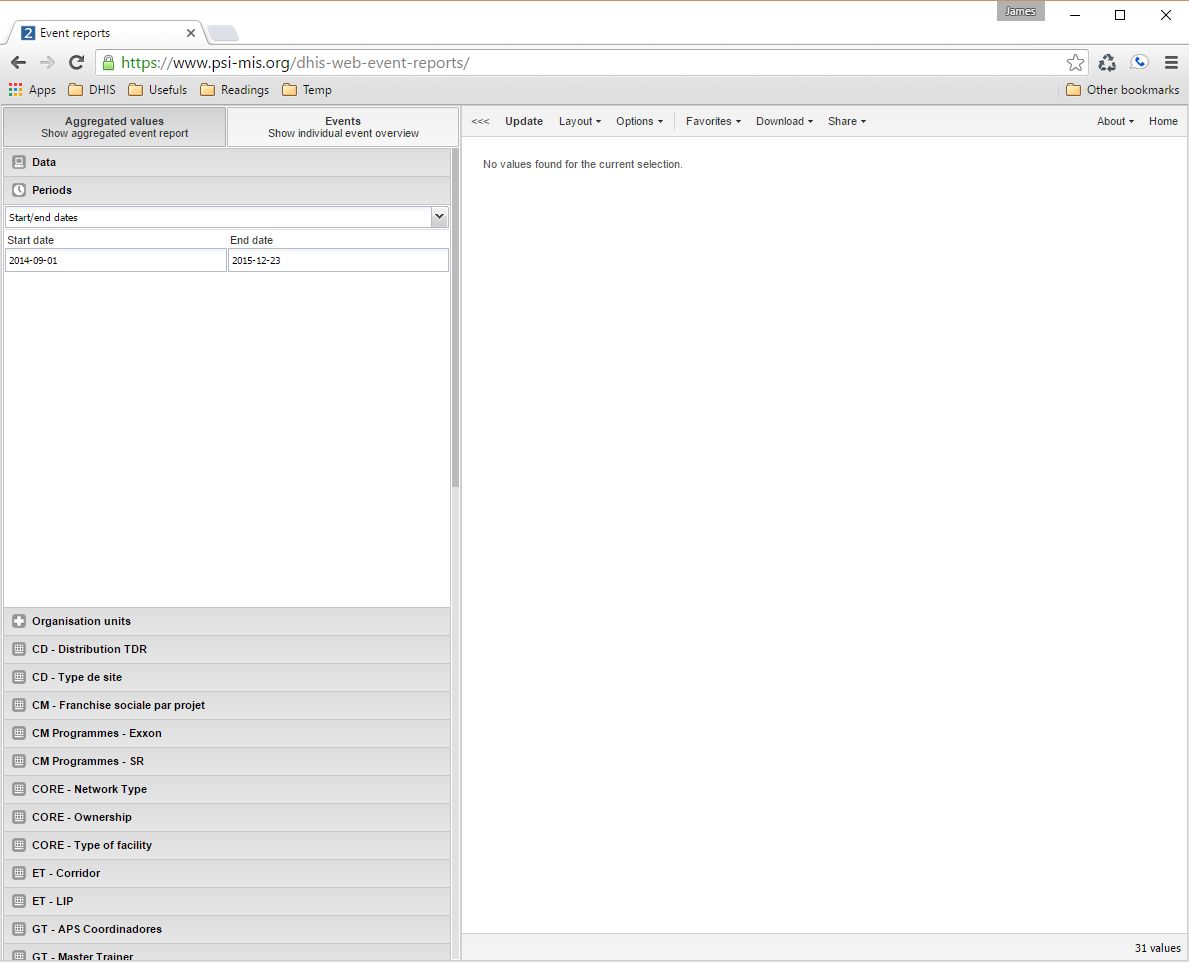The image size is (1189, 962).
Task: Click the Update button
Action: [x=524, y=121]
